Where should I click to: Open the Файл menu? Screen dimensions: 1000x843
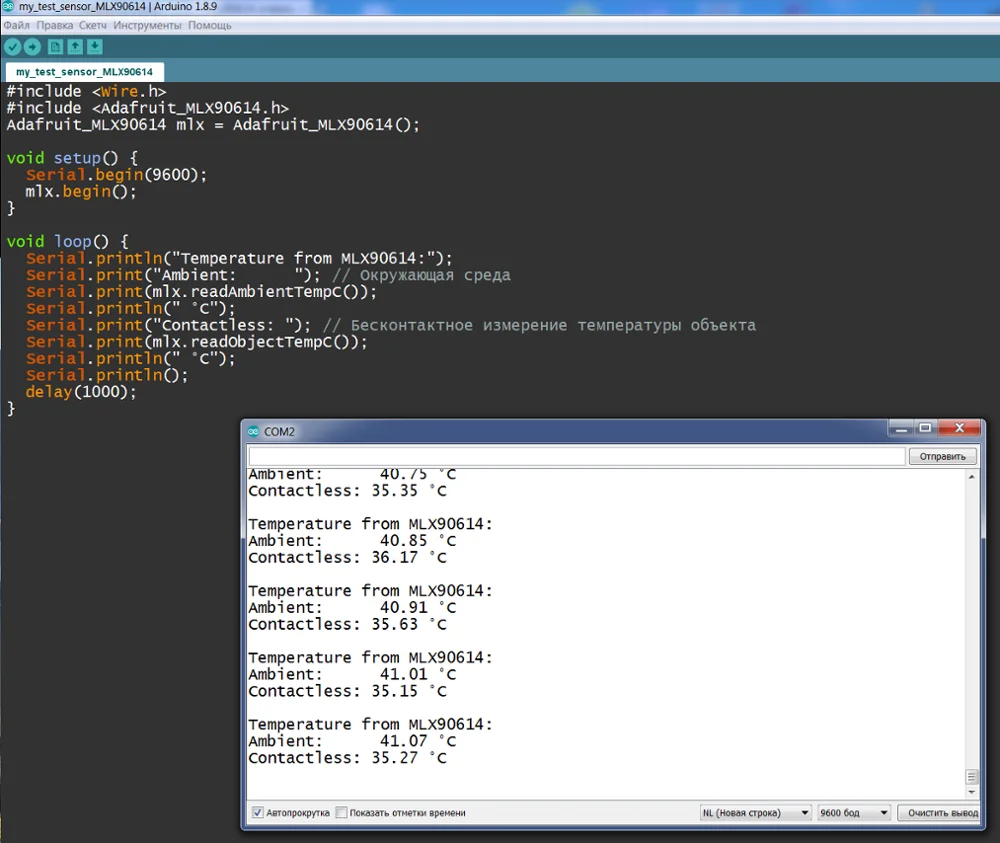pos(16,25)
